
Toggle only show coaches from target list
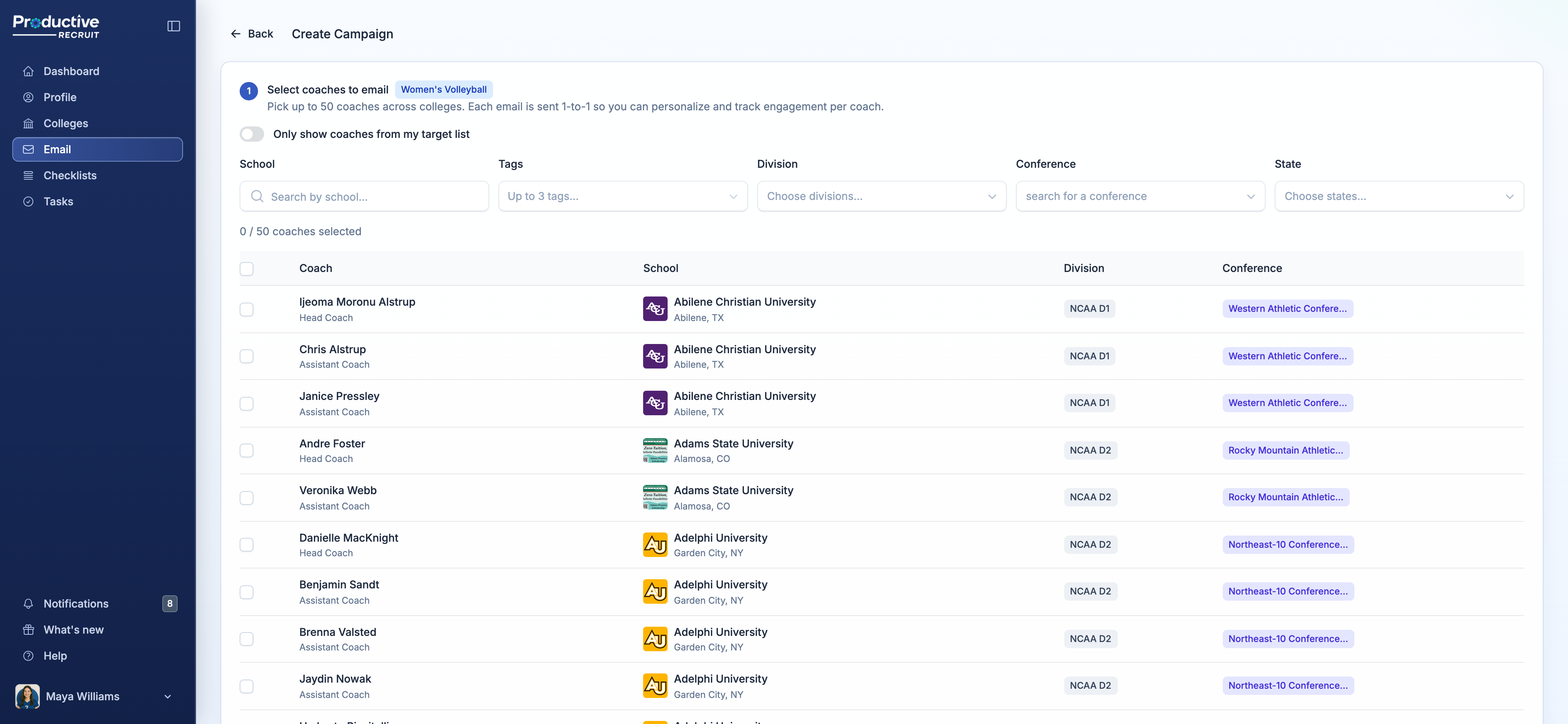[252, 134]
